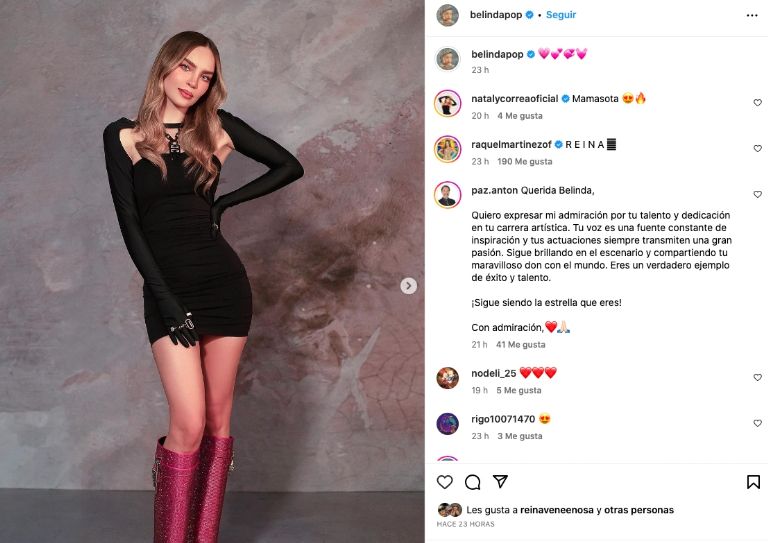Open paz.anton profile avatar
Viewport: 768px width, 543px height.
(x=447, y=194)
